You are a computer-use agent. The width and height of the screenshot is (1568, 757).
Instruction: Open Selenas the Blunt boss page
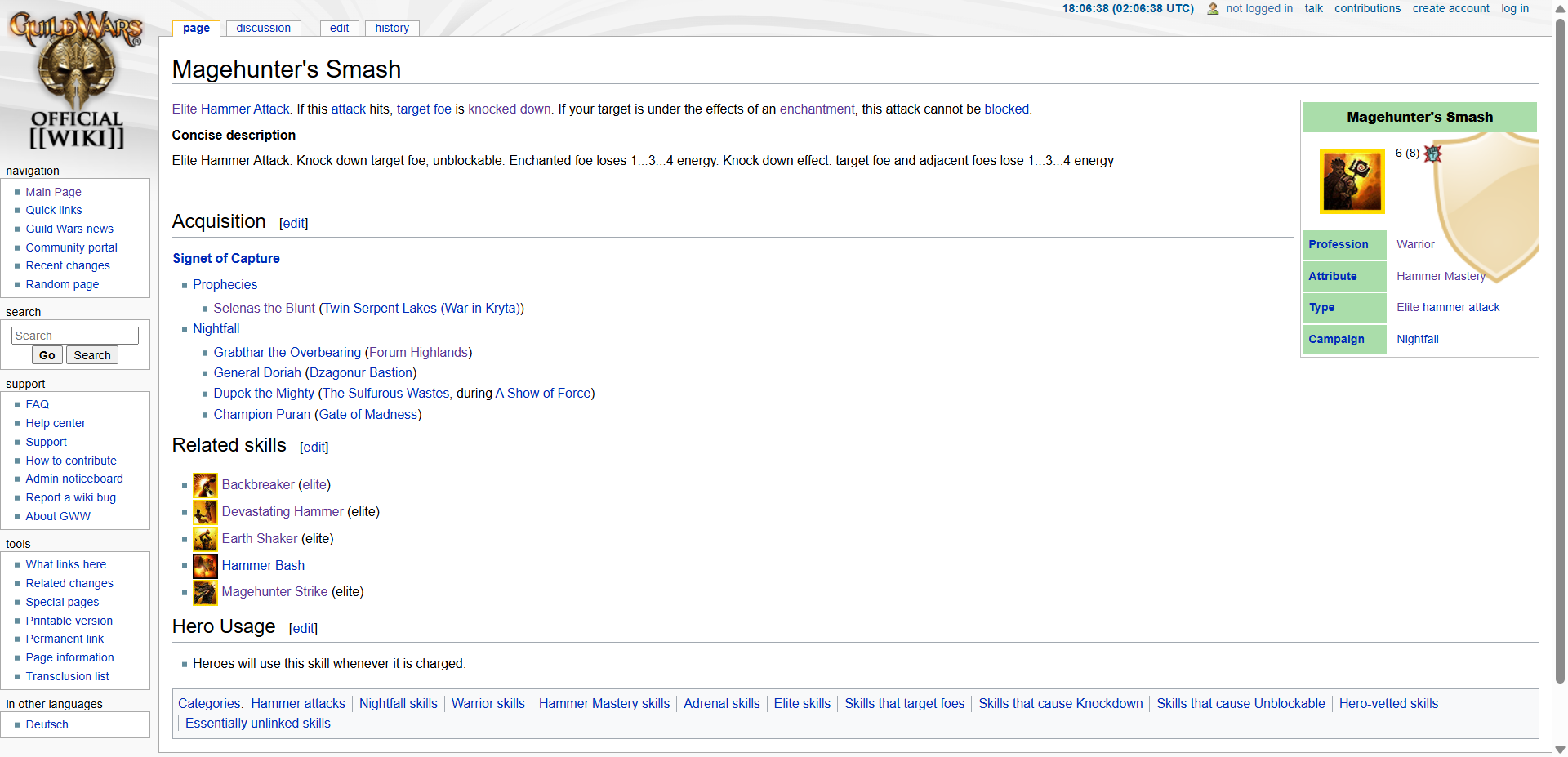click(264, 308)
